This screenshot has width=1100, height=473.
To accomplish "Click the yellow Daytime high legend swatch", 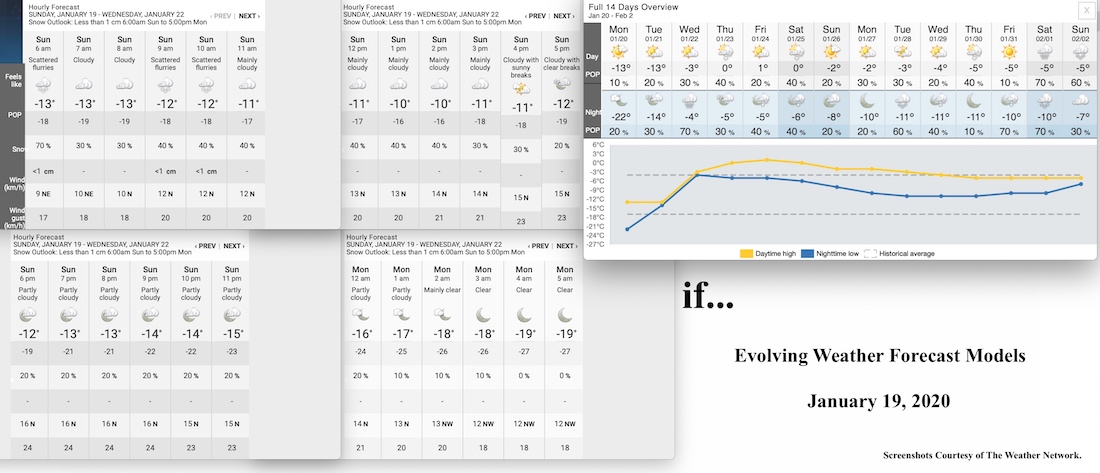I will tap(747, 253).
